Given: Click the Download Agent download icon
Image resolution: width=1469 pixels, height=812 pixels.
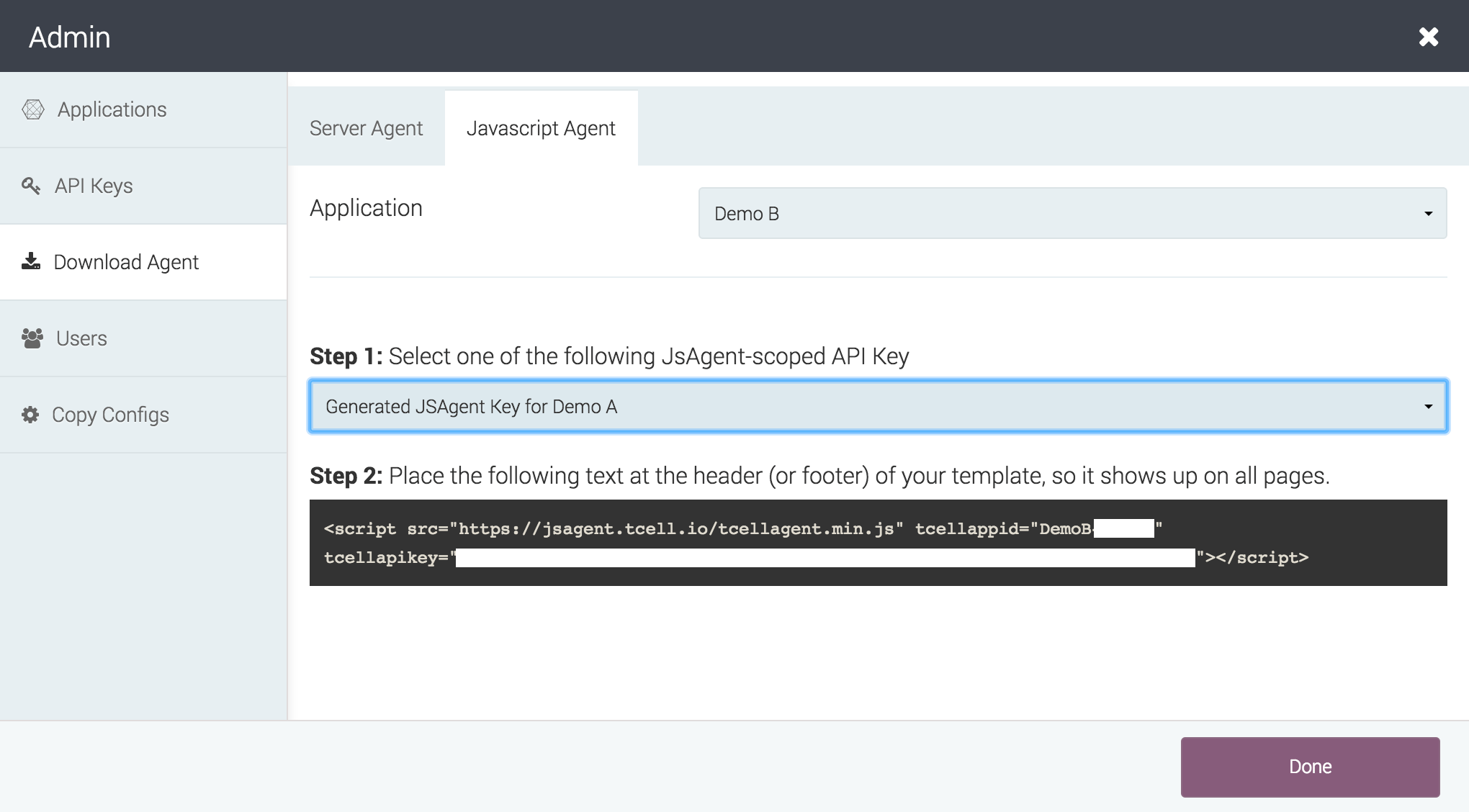Looking at the screenshot, I should [x=31, y=261].
